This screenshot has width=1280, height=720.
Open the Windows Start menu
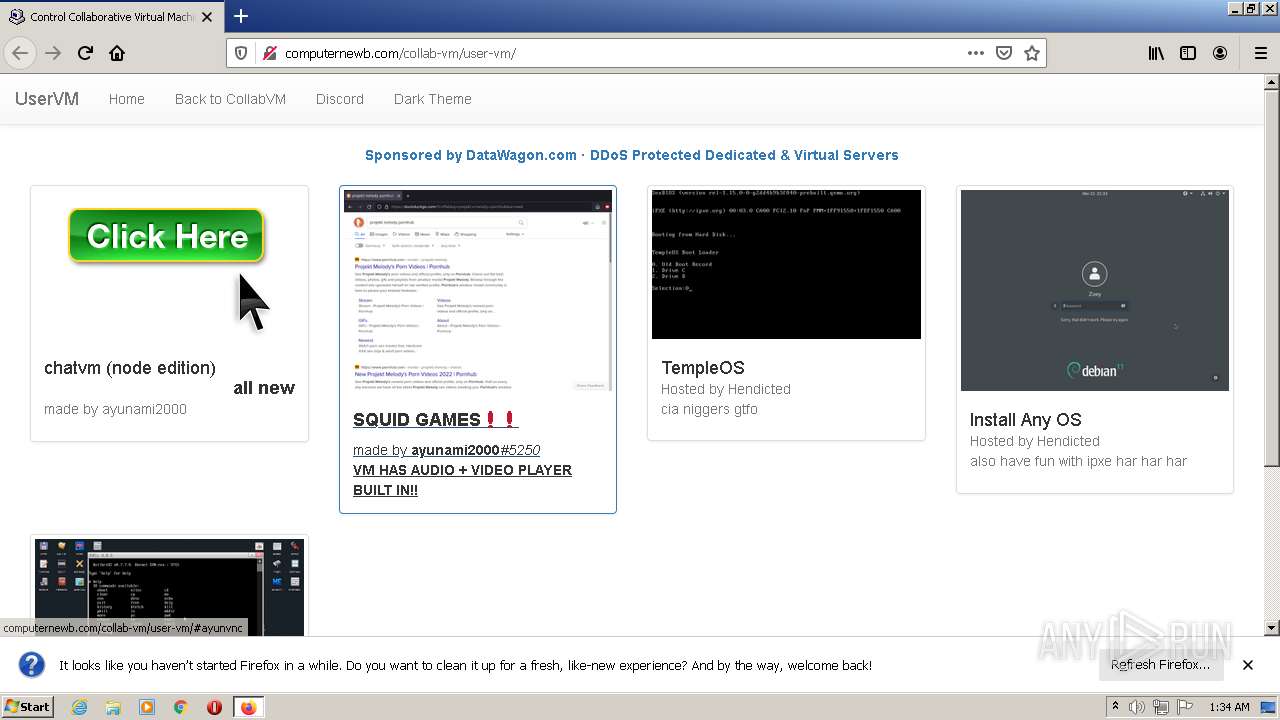[x=28, y=706]
